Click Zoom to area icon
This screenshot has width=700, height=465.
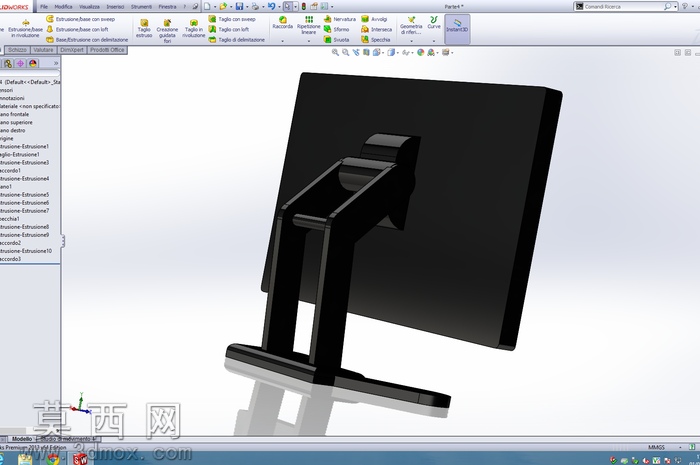(346, 53)
